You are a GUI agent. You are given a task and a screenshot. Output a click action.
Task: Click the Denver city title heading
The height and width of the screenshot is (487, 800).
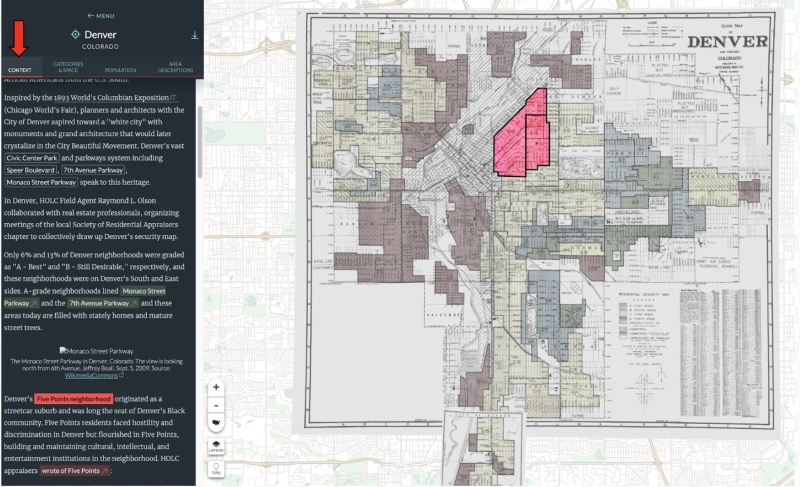101,34
